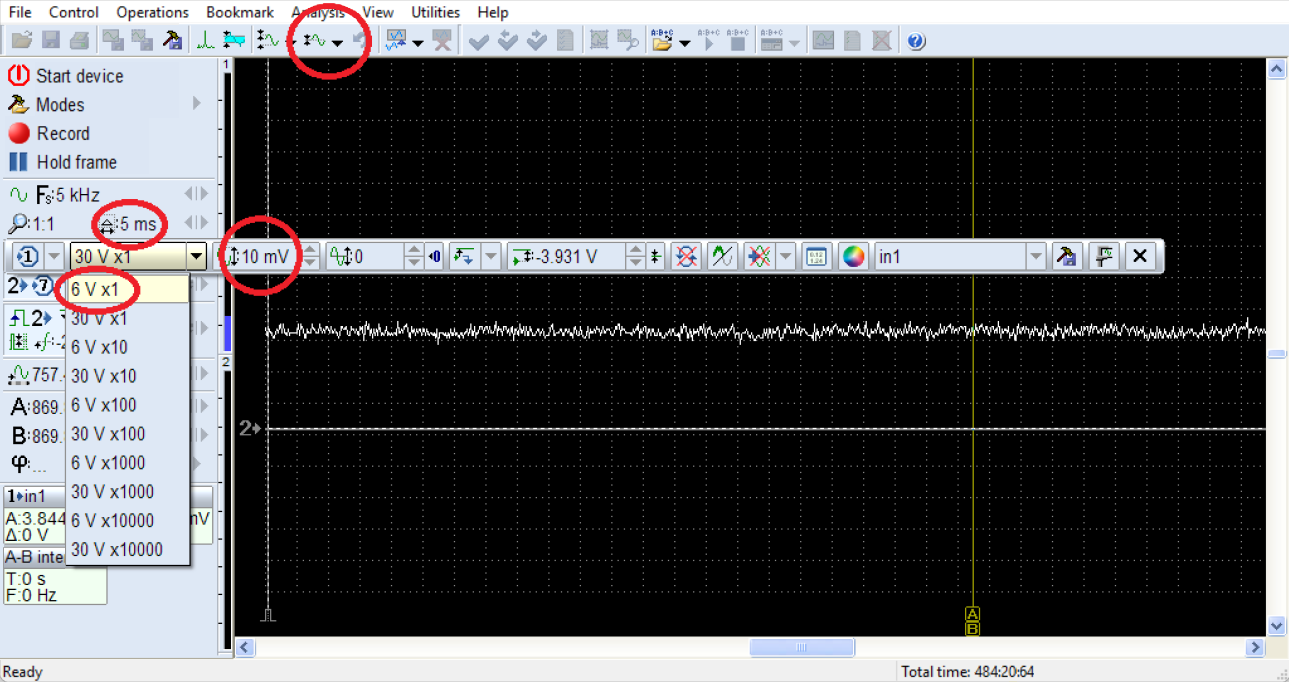Open the Bookmark menu
The height and width of the screenshot is (682, 1289).
click(240, 12)
